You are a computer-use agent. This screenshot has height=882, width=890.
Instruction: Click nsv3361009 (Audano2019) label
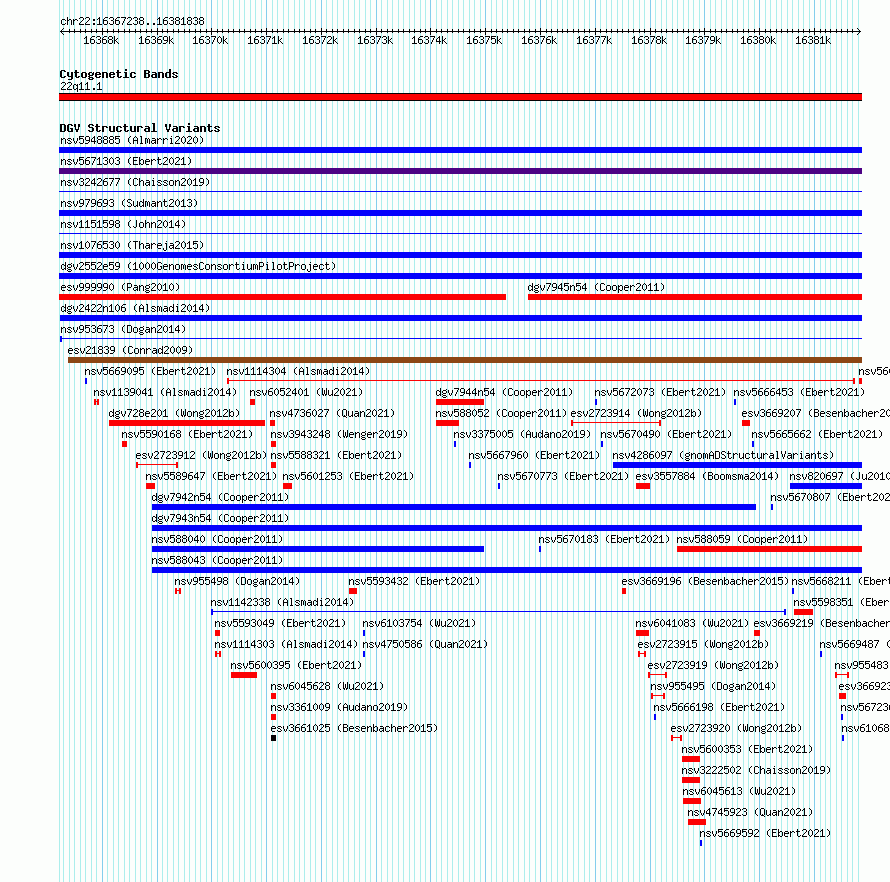[x=339, y=707]
